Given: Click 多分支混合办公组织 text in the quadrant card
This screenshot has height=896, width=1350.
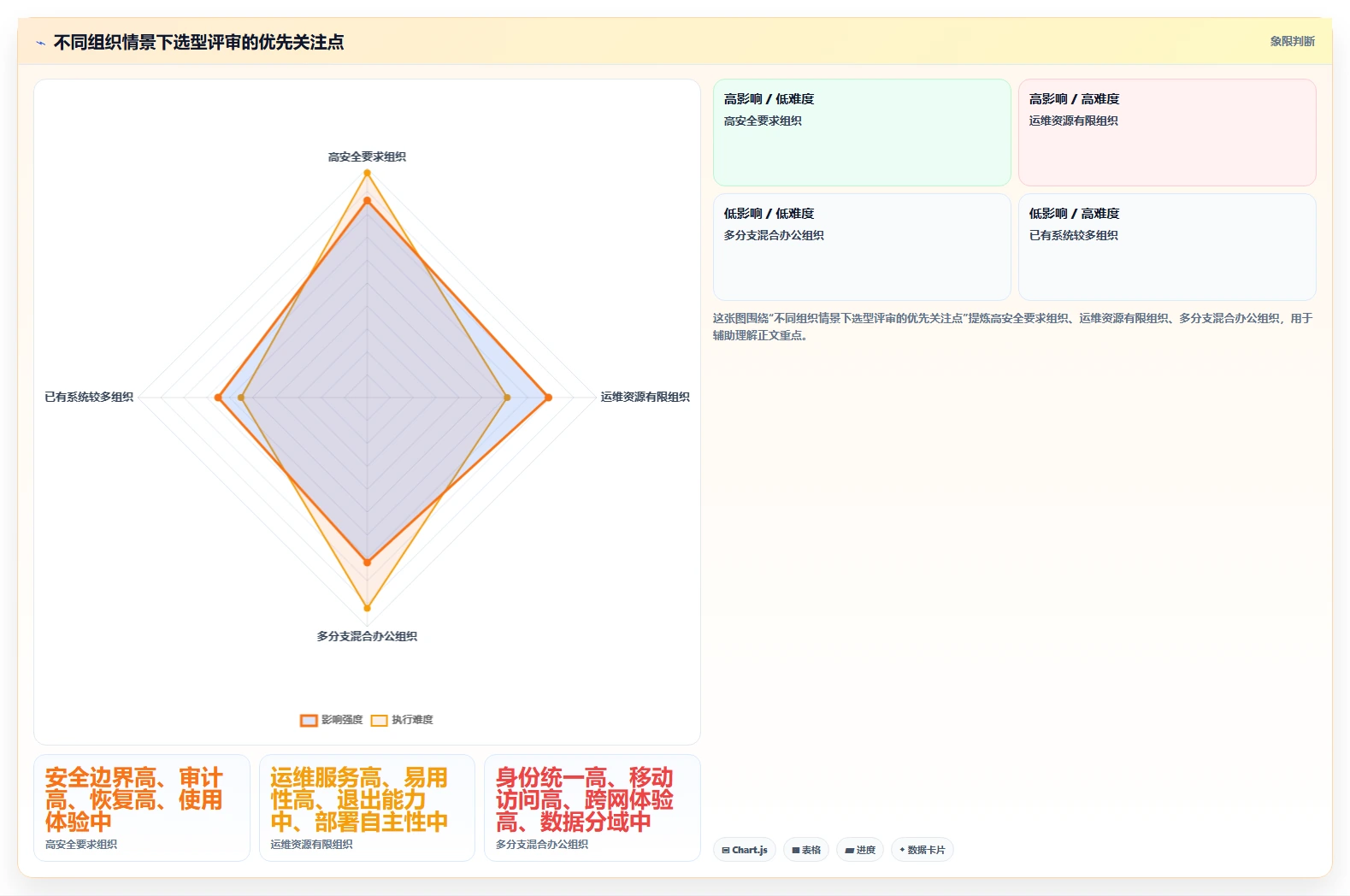Looking at the screenshot, I should tap(774, 235).
